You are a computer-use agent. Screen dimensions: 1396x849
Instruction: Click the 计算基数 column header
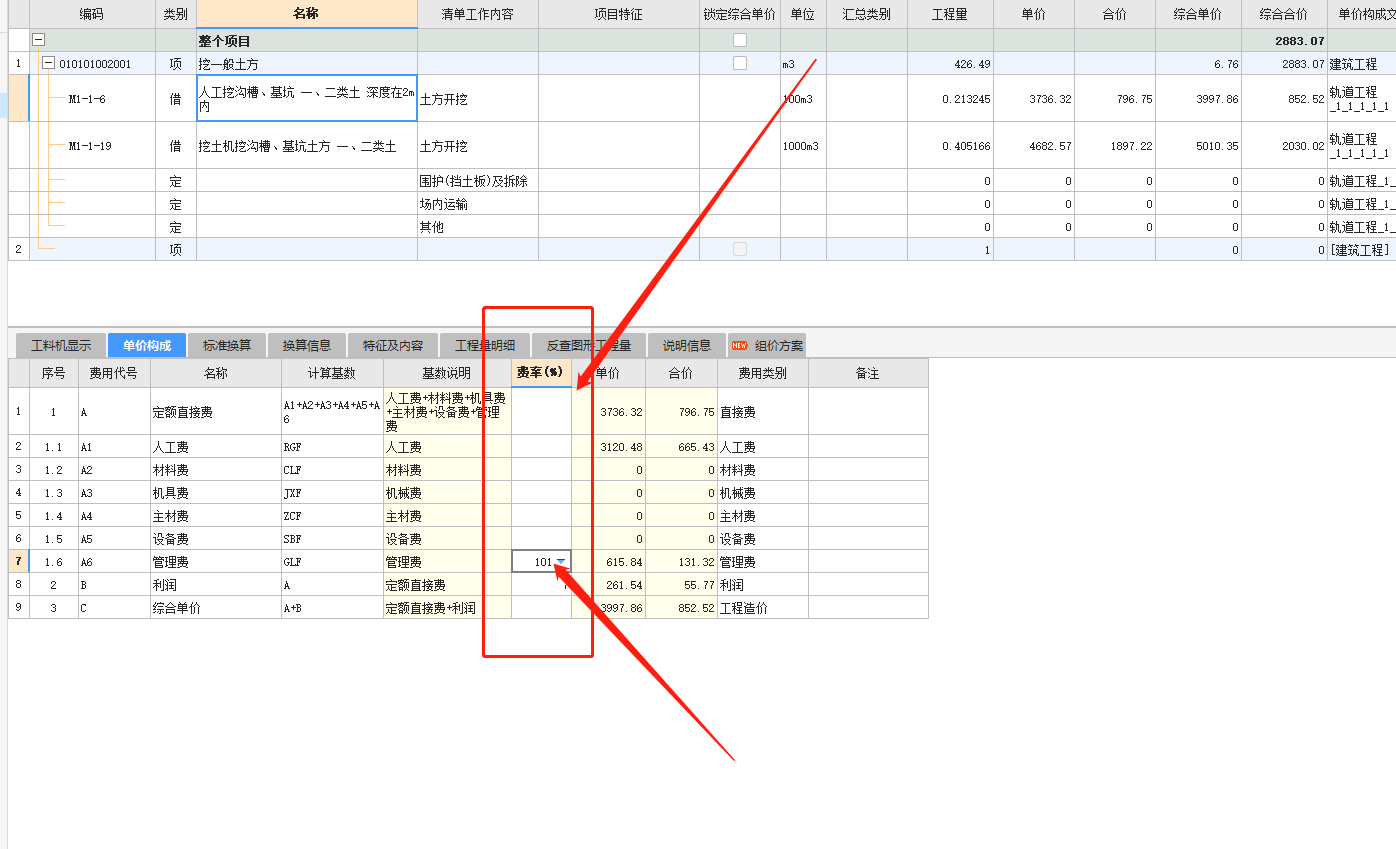click(x=332, y=373)
